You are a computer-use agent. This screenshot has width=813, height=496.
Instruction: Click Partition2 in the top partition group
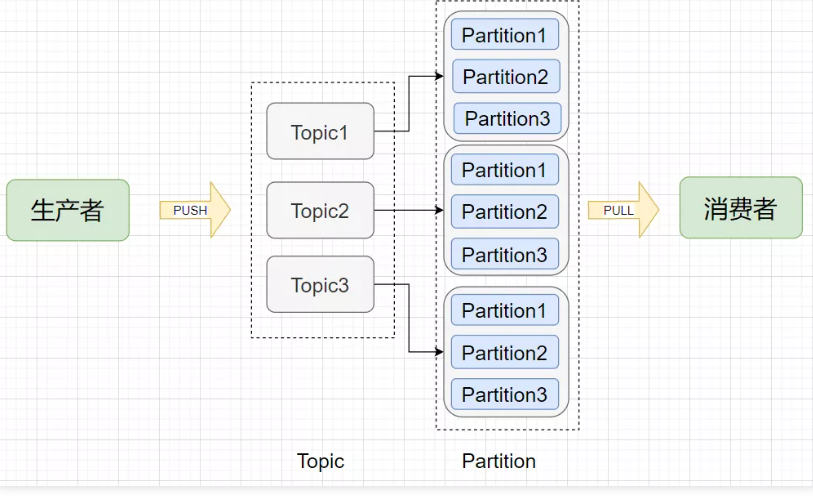(x=505, y=77)
